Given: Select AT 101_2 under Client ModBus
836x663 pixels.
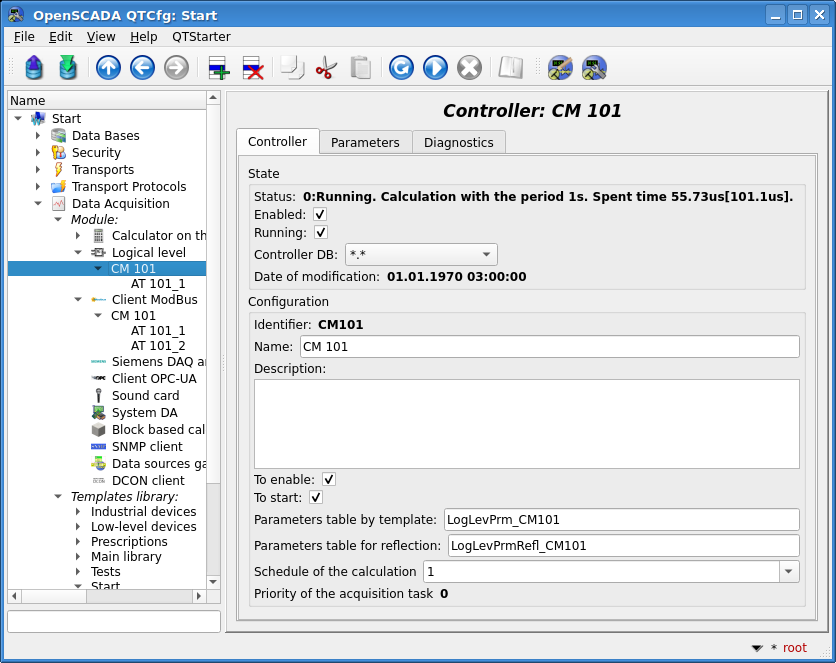Looking at the screenshot, I should click(158, 345).
